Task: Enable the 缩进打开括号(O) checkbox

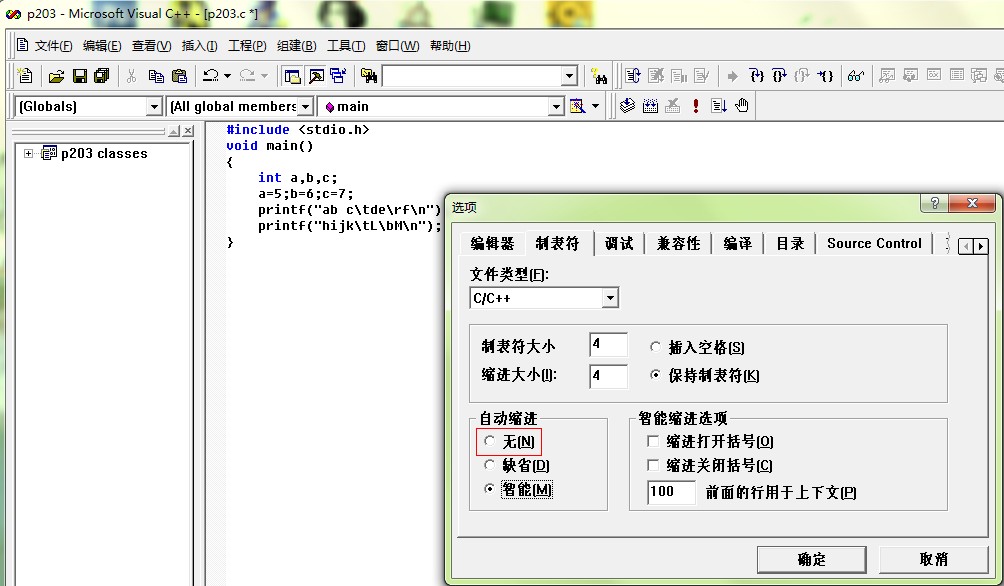Action: [x=653, y=441]
